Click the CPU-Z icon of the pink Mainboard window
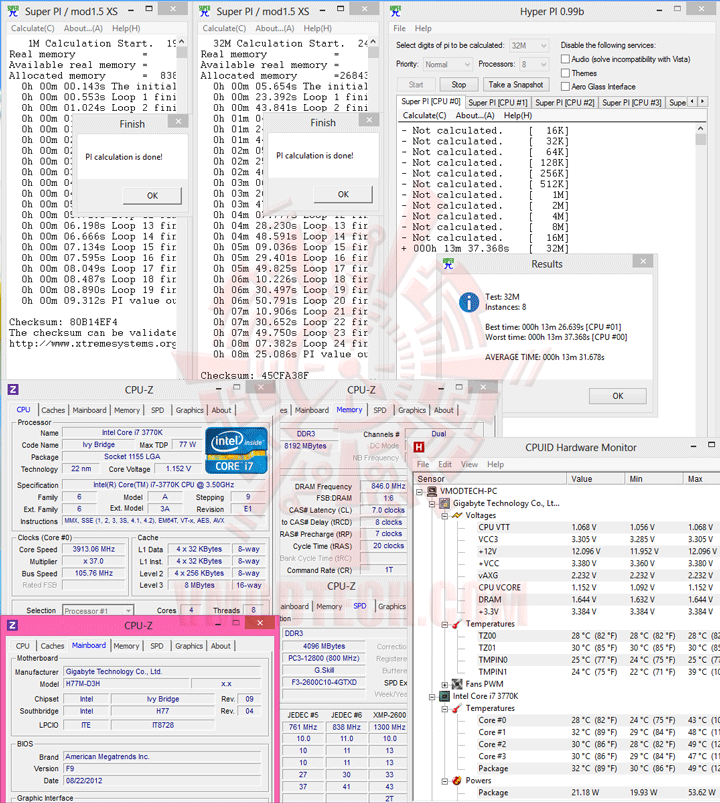The height and width of the screenshot is (803, 720). coord(13,625)
